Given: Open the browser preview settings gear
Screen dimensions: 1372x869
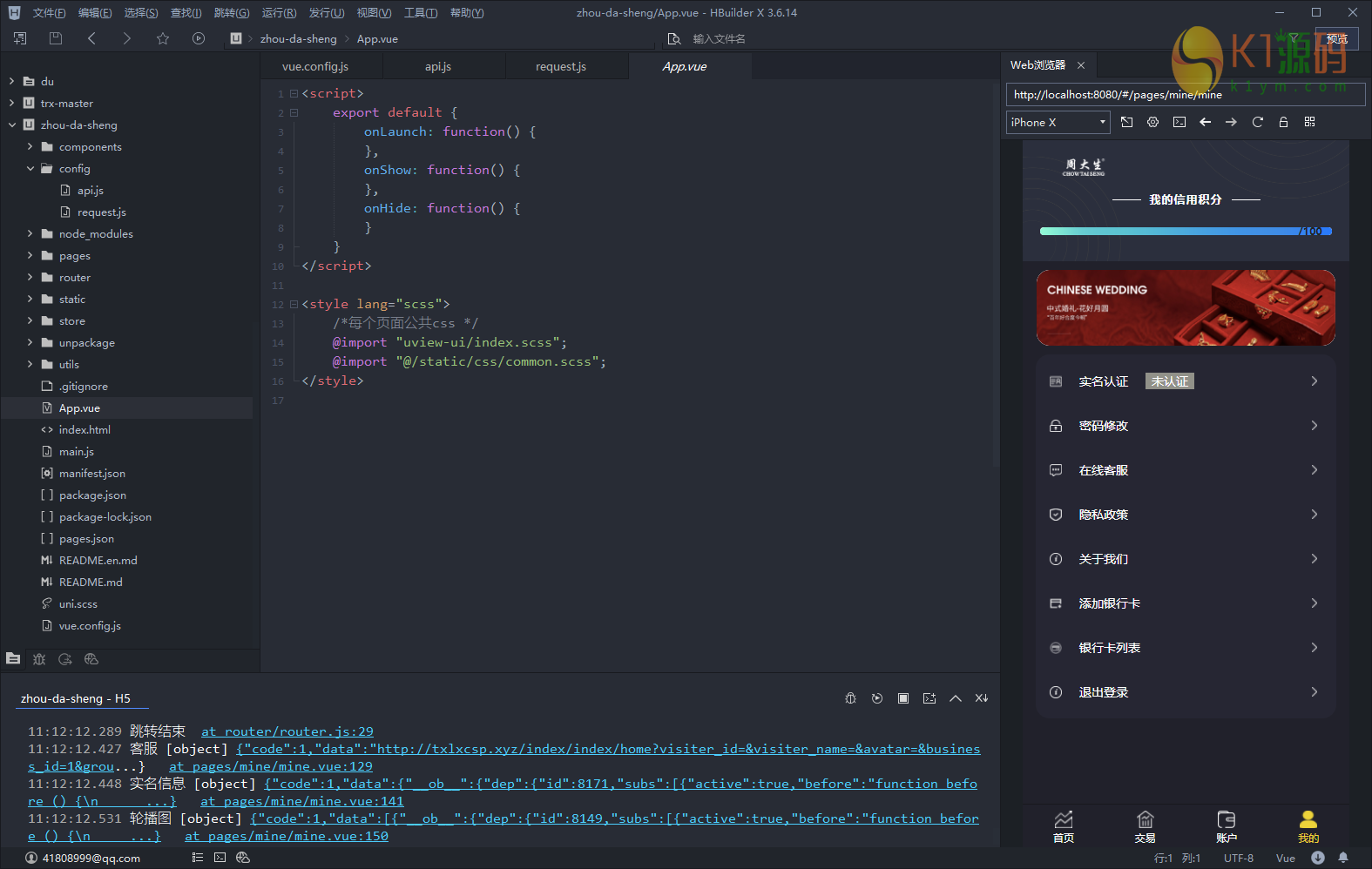Looking at the screenshot, I should [x=1152, y=123].
